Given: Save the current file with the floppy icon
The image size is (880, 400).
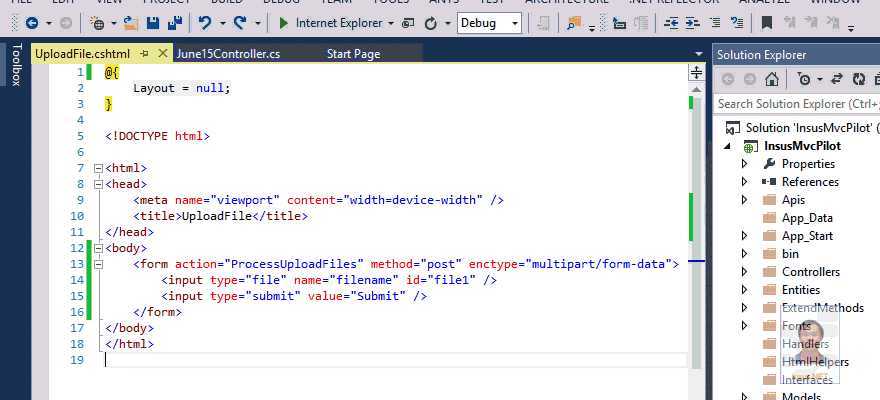Looking at the screenshot, I should pos(153,23).
